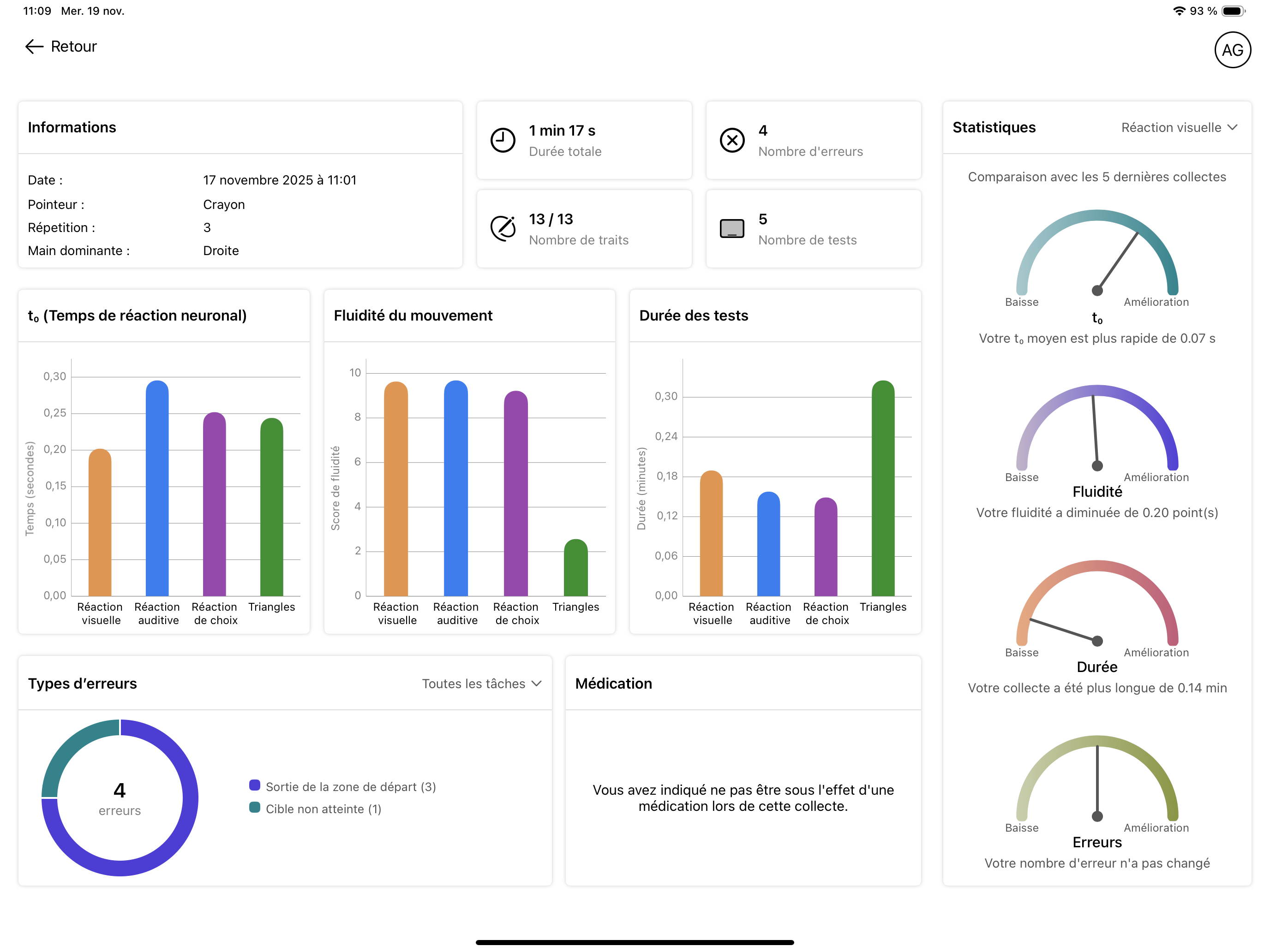This screenshot has height=952, width=1270.
Task: Tap the 4 erreurs donut chart
Action: pos(120,797)
